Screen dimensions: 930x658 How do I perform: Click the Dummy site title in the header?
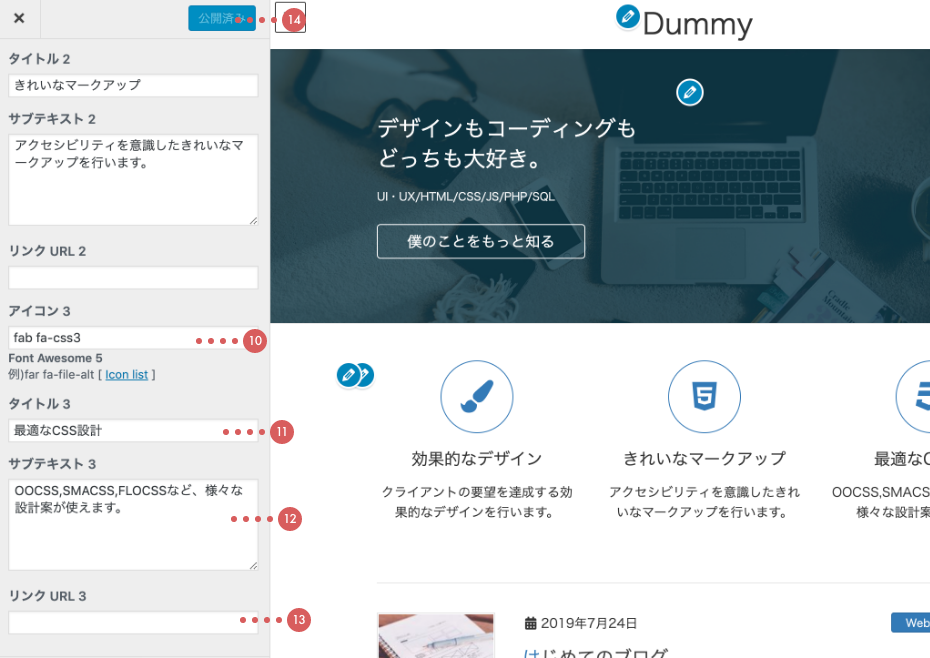pos(697,24)
